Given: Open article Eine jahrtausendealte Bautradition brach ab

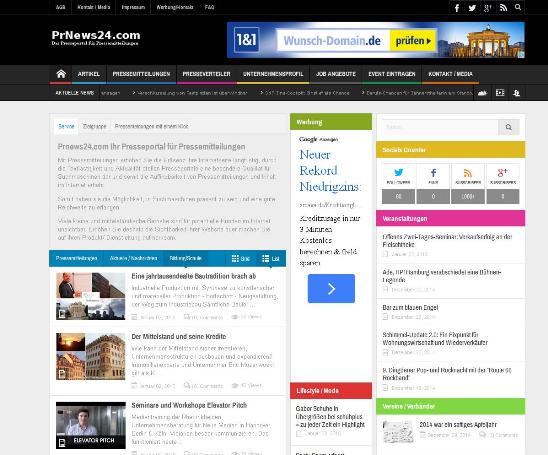Looking at the screenshot, I should tap(194, 276).
